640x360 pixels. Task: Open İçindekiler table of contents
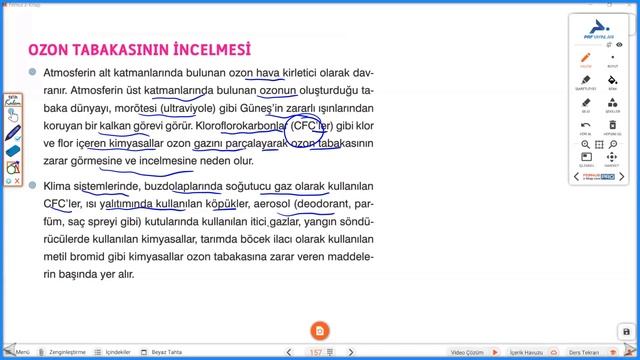click(113, 352)
